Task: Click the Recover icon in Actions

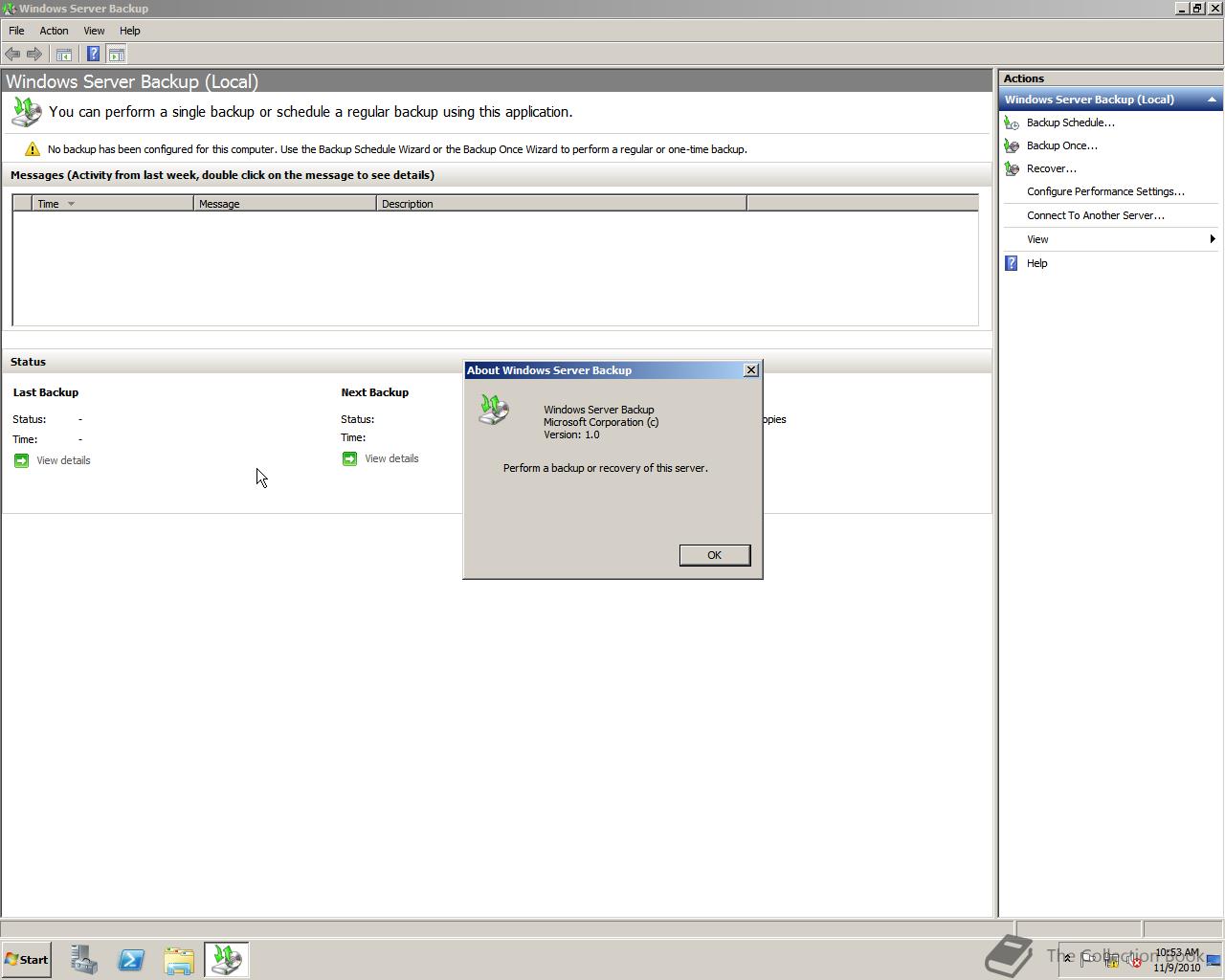Action: coord(1012,168)
